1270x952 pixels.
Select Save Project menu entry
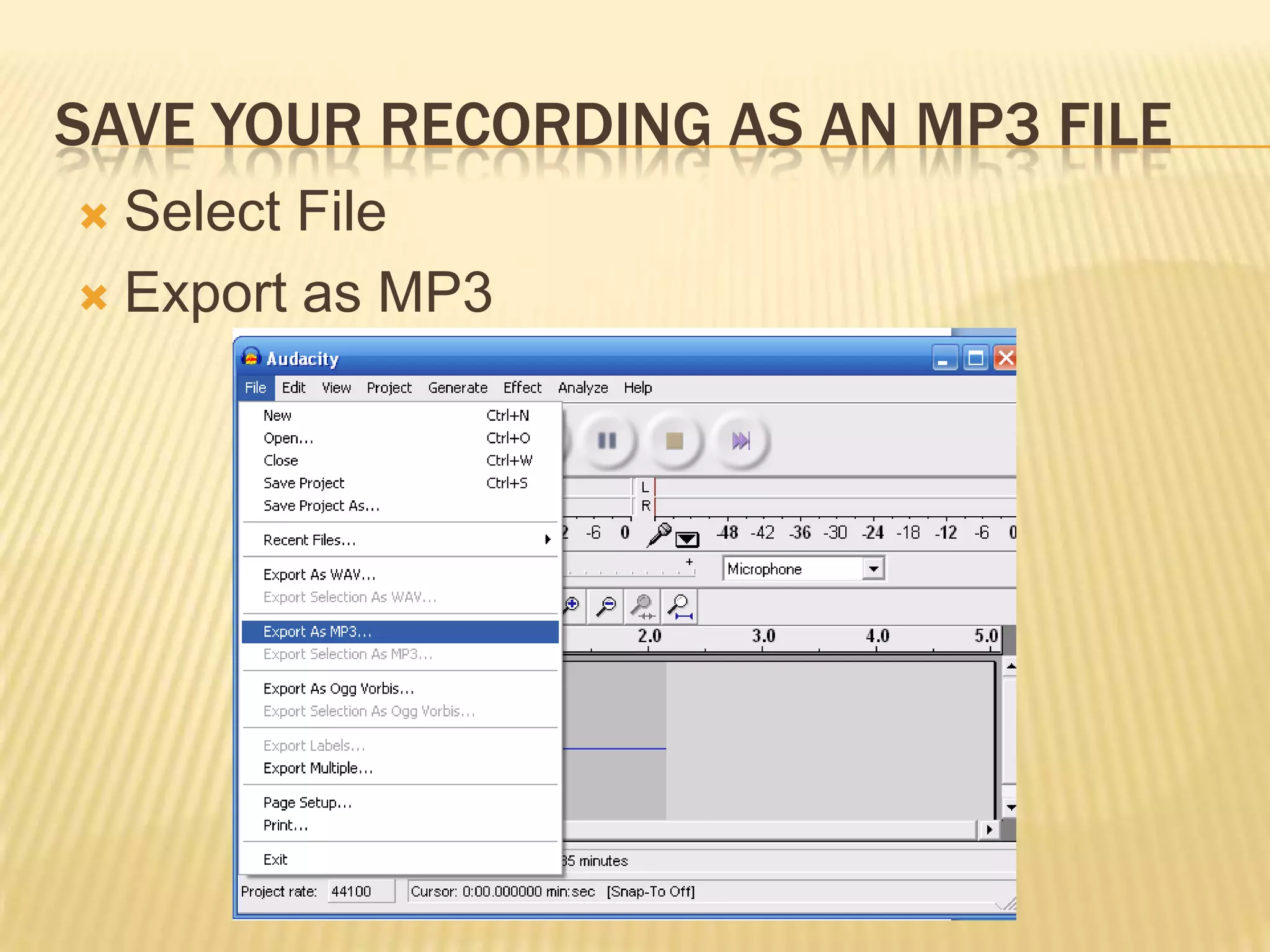400,483
